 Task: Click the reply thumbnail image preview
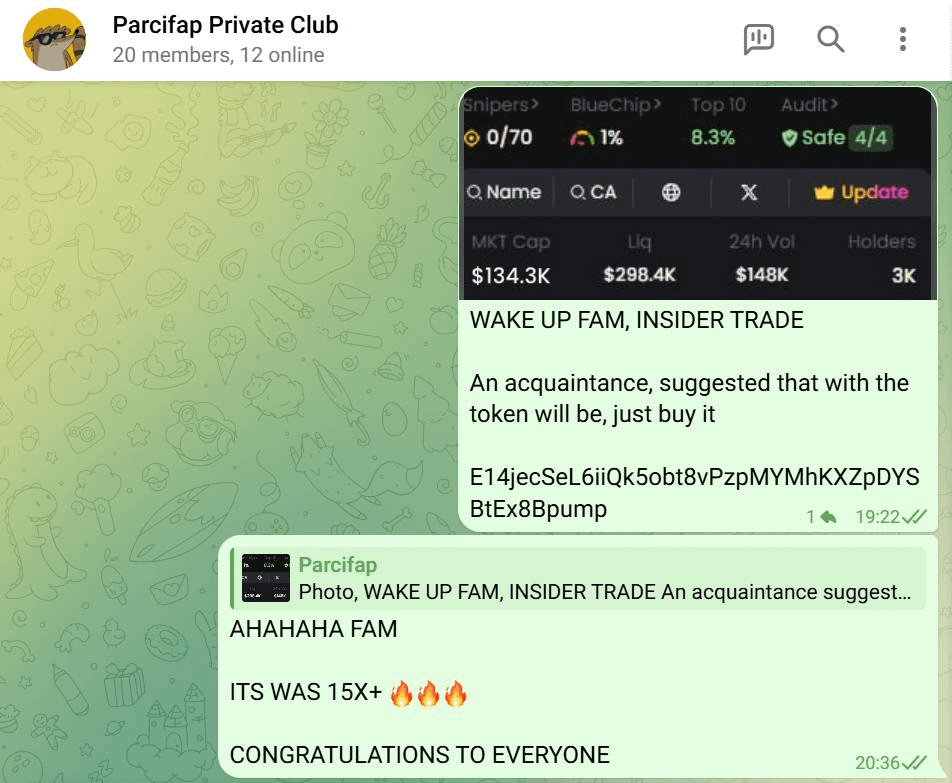point(265,578)
